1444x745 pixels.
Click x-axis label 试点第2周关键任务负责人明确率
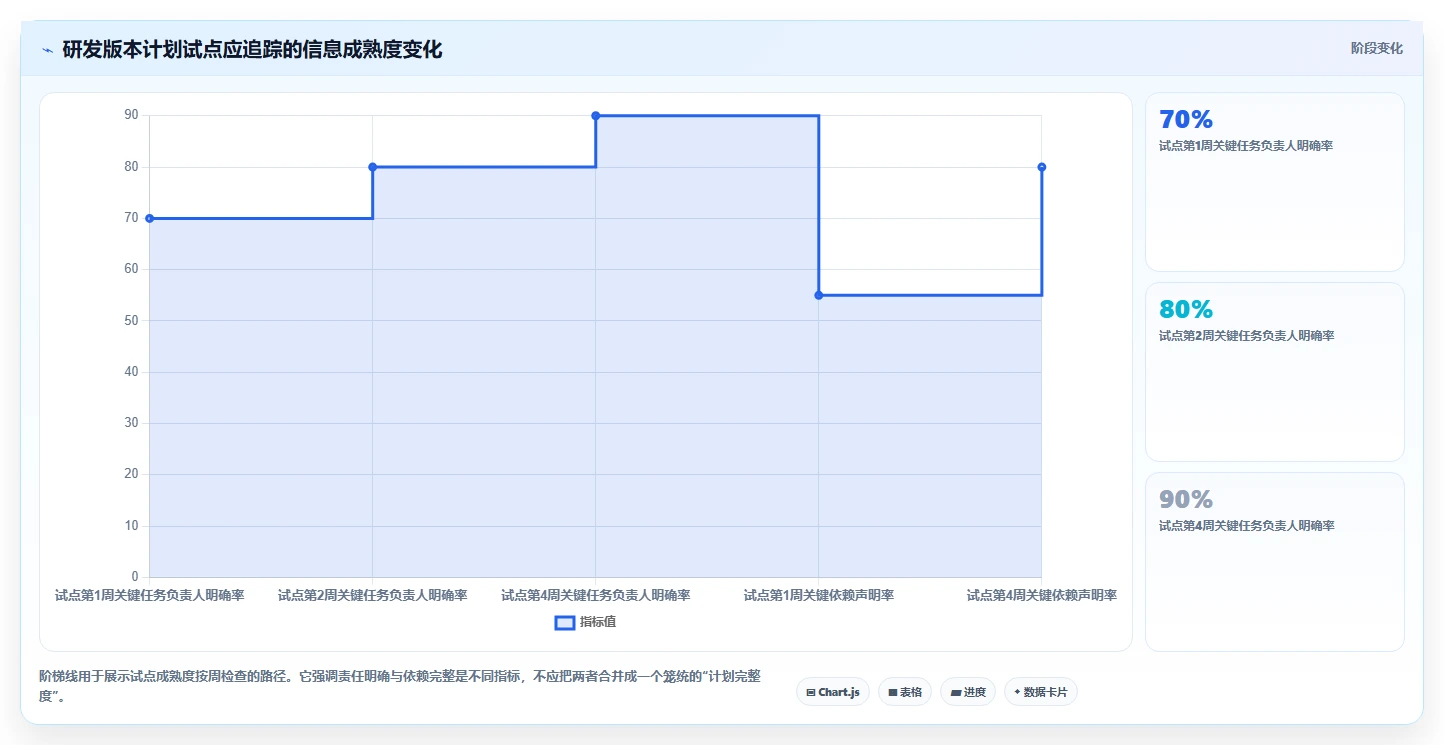(x=373, y=596)
